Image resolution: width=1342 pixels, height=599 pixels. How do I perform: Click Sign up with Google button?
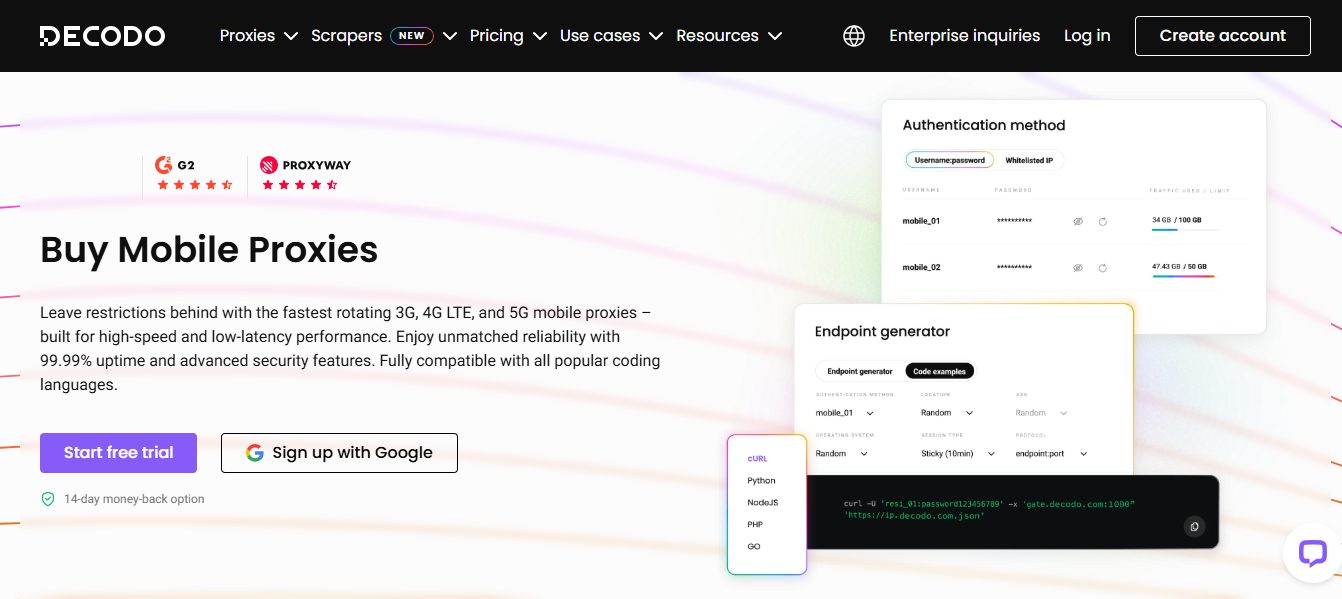tap(339, 453)
